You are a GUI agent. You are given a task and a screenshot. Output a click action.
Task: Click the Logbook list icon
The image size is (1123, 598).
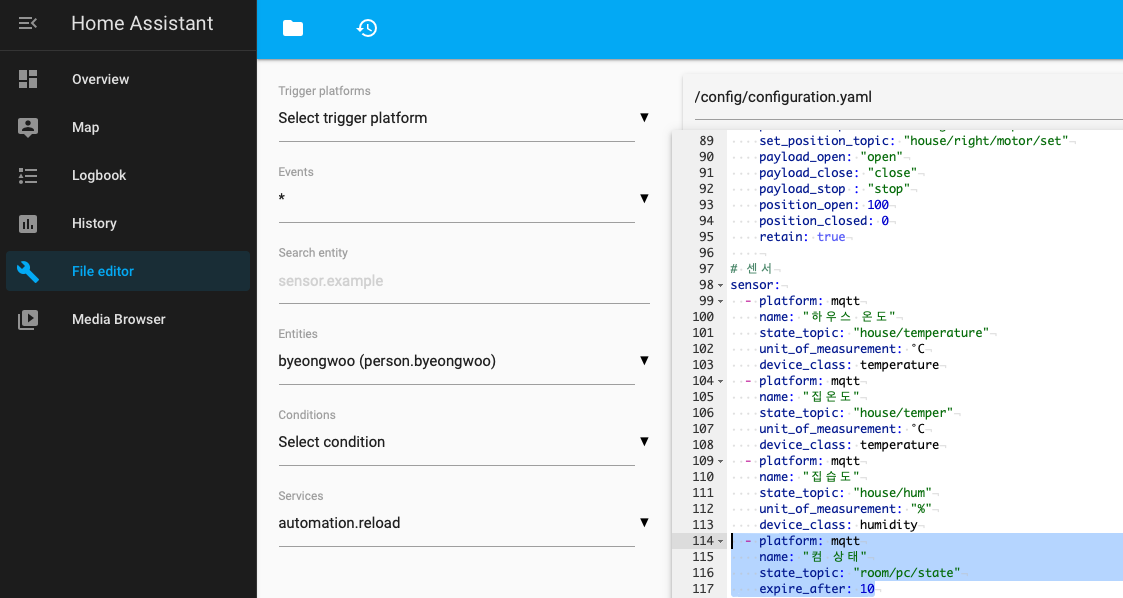[28, 175]
